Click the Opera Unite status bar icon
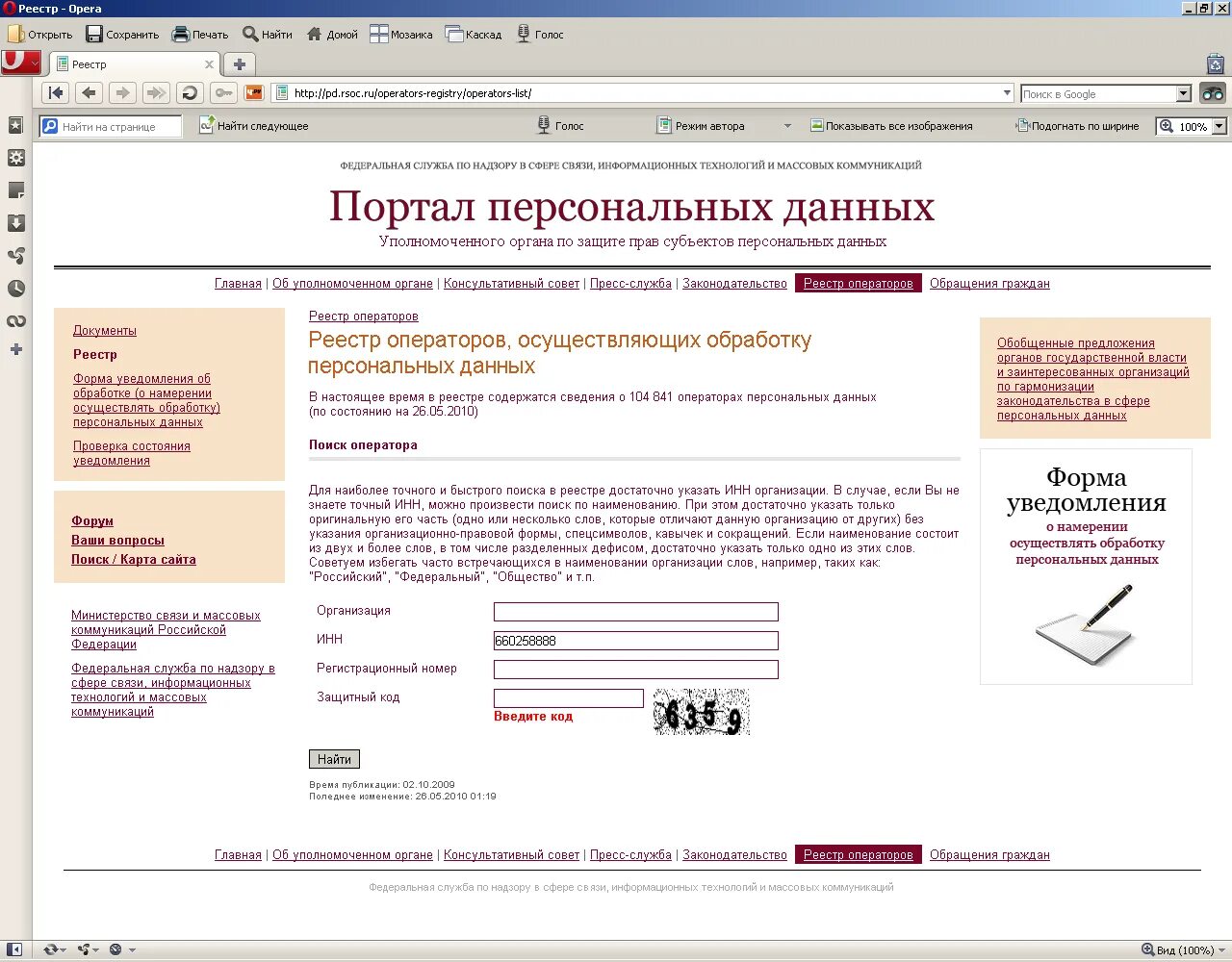This screenshot has width=1232, height=962. (x=89, y=949)
